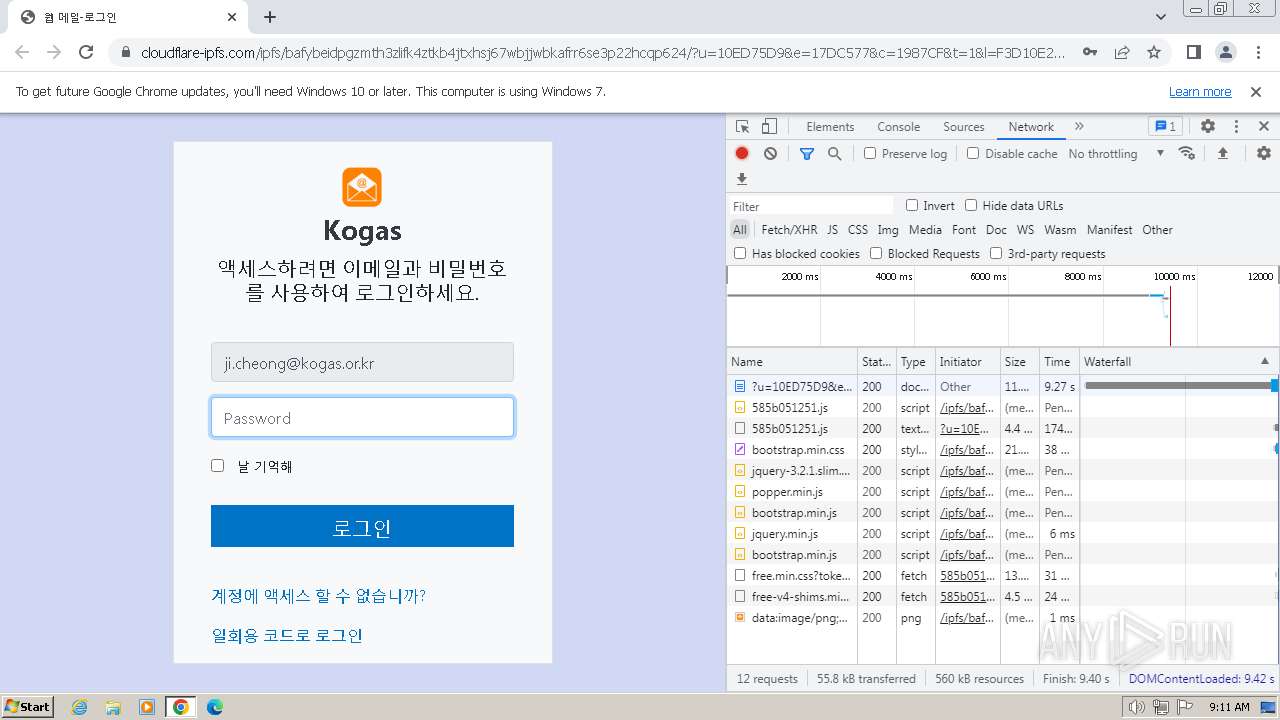The image size is (1280, 720).
Task: Open Internet Explorer from the taskbar
Action: tap(79, 707)
